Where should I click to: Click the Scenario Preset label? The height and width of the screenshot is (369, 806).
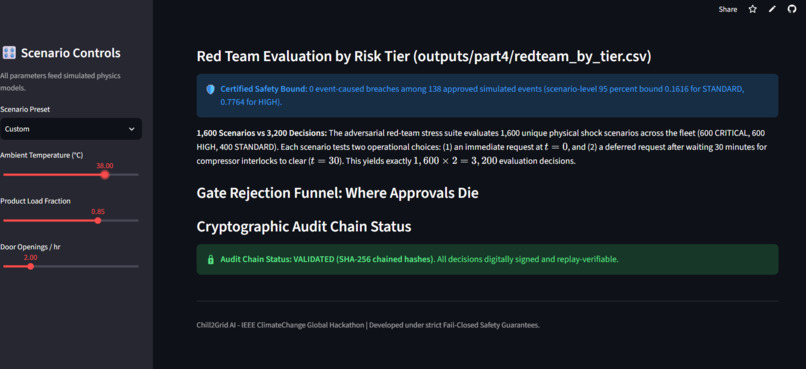tap(25, 109)
